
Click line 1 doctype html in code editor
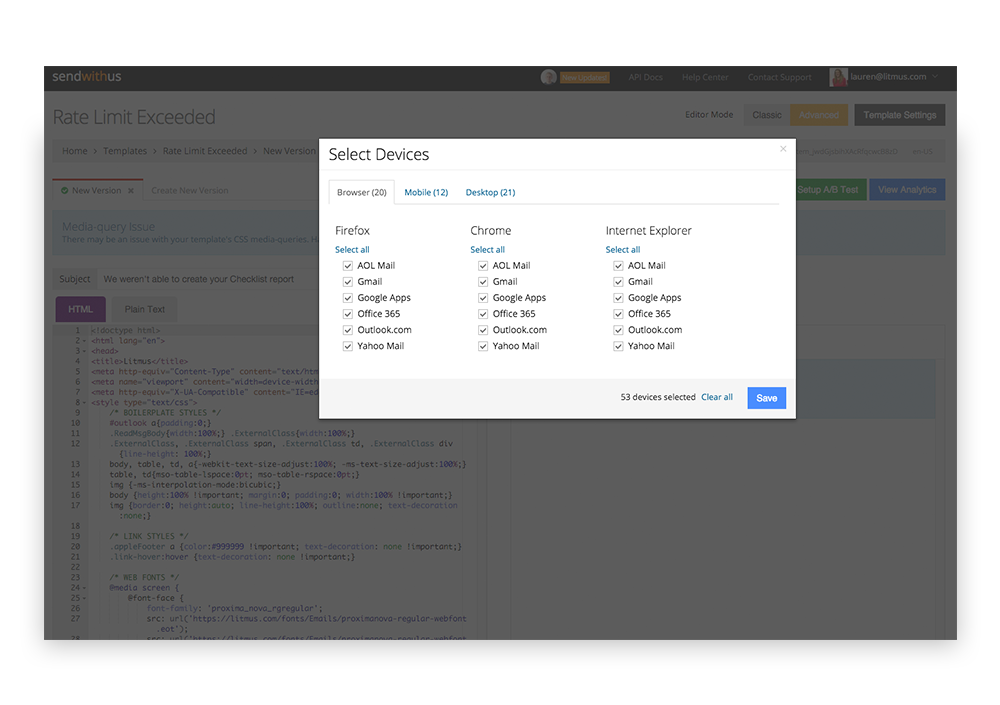pos(126,330)
